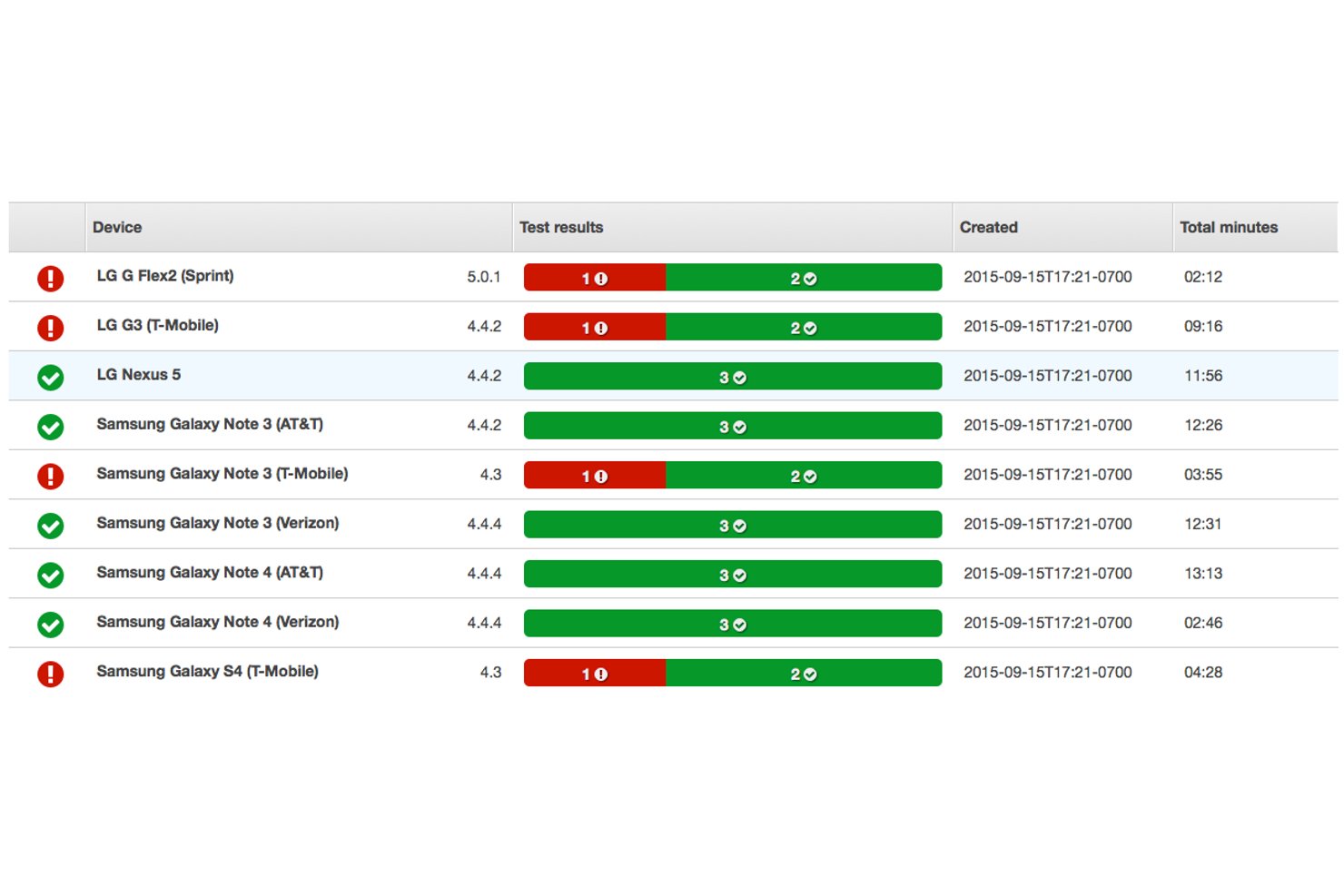1344x896 pixels.
Task: Click the failed status icon for LG G Flex2 (Sprint)
Action: coord(51,278)
